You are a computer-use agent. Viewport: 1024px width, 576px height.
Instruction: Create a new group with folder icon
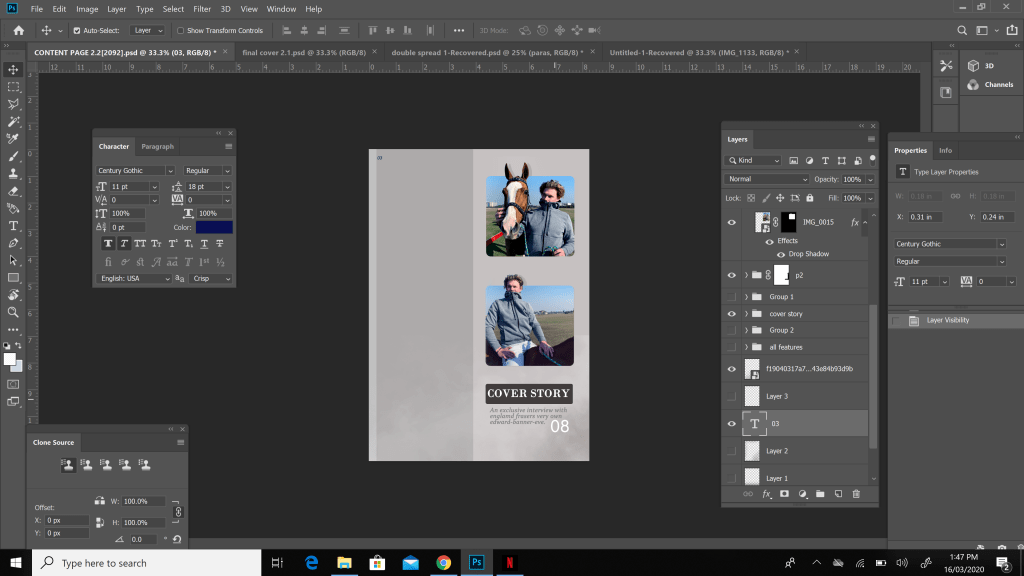click(x=820, y=494)
